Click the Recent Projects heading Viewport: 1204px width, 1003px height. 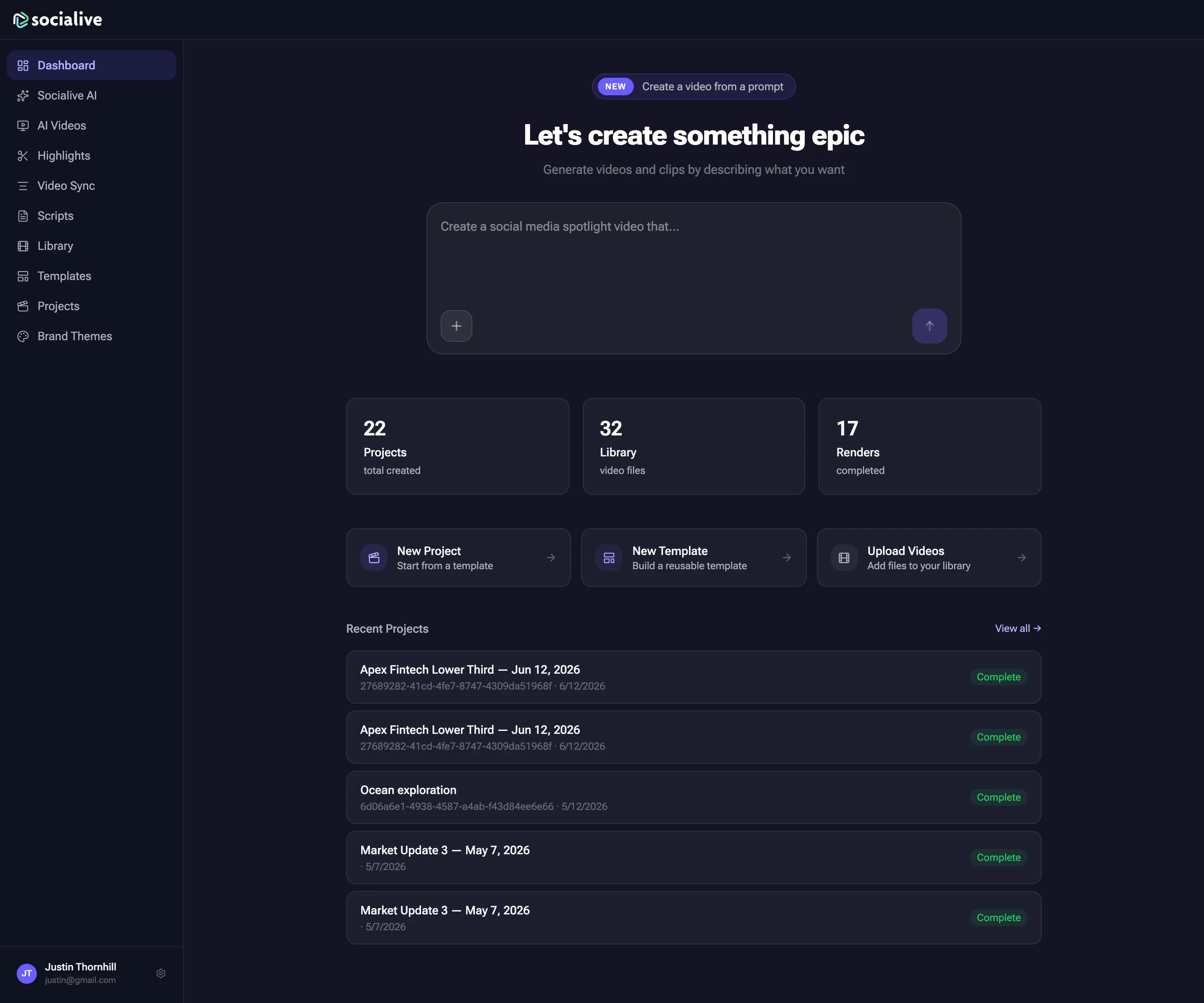[x=387, y=629]
